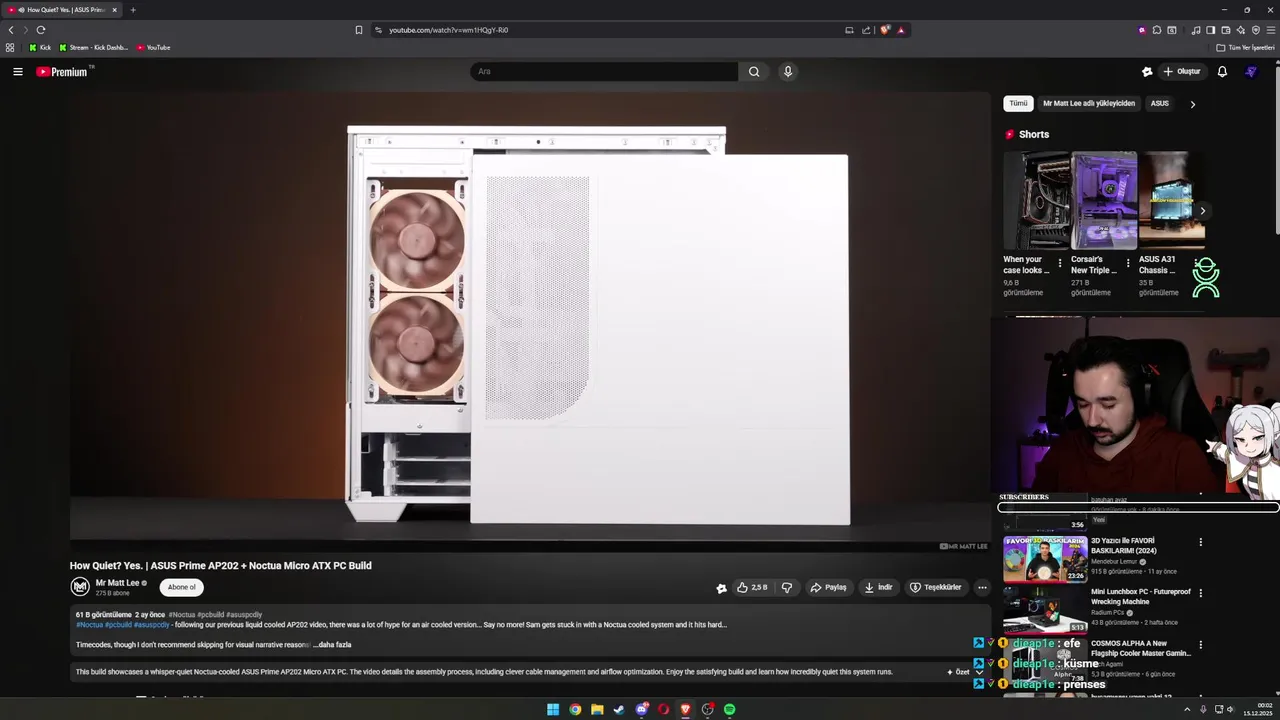Open the Tüm Yer İşaretleri bookmarks folder
The image size is (1280, 720).
click(x=1246, y=48)
